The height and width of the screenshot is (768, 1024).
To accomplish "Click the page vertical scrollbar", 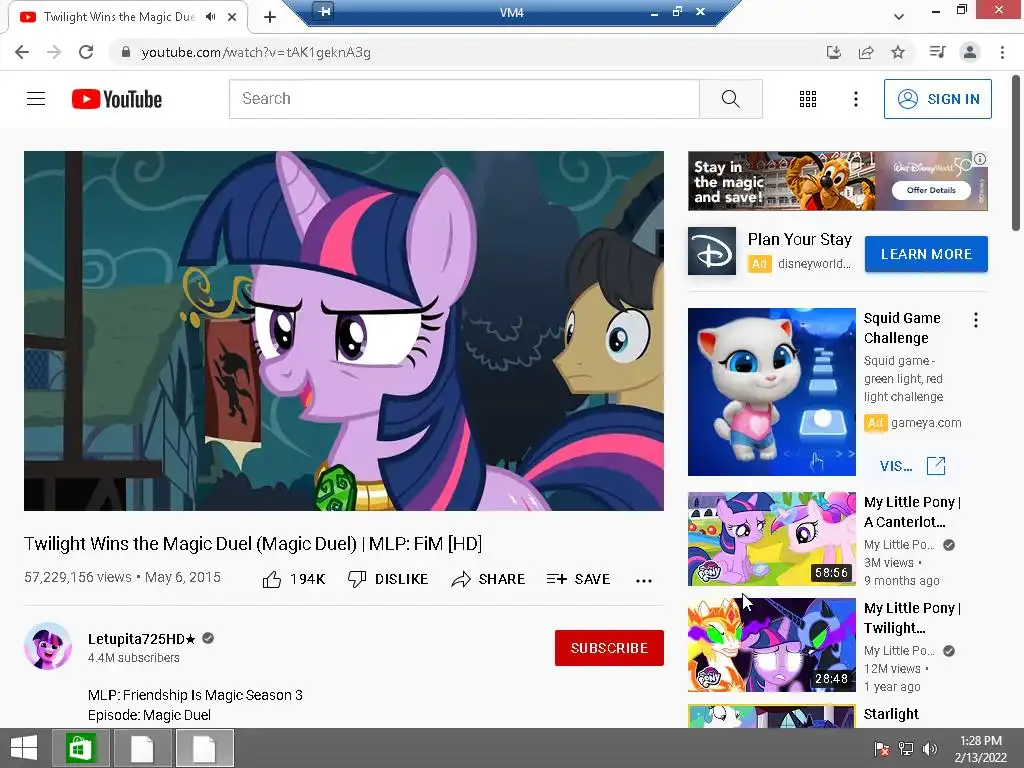I will [1016, 154].
